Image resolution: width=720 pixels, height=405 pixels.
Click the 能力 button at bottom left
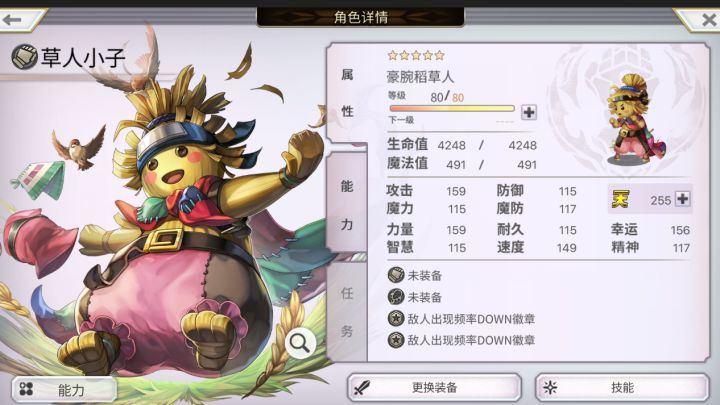click(x=64, y=390)
